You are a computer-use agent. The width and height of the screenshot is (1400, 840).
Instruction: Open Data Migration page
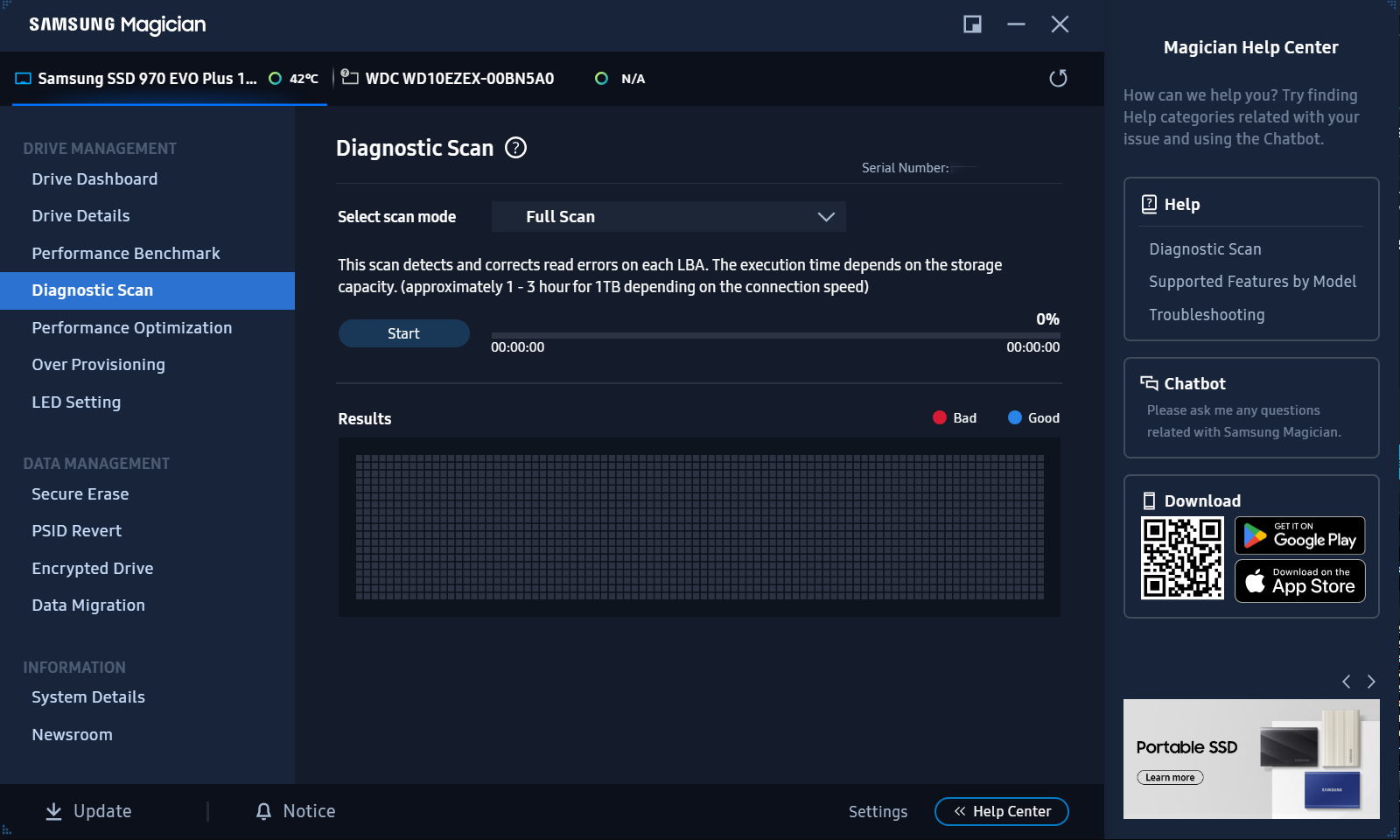tap(88, 605)
